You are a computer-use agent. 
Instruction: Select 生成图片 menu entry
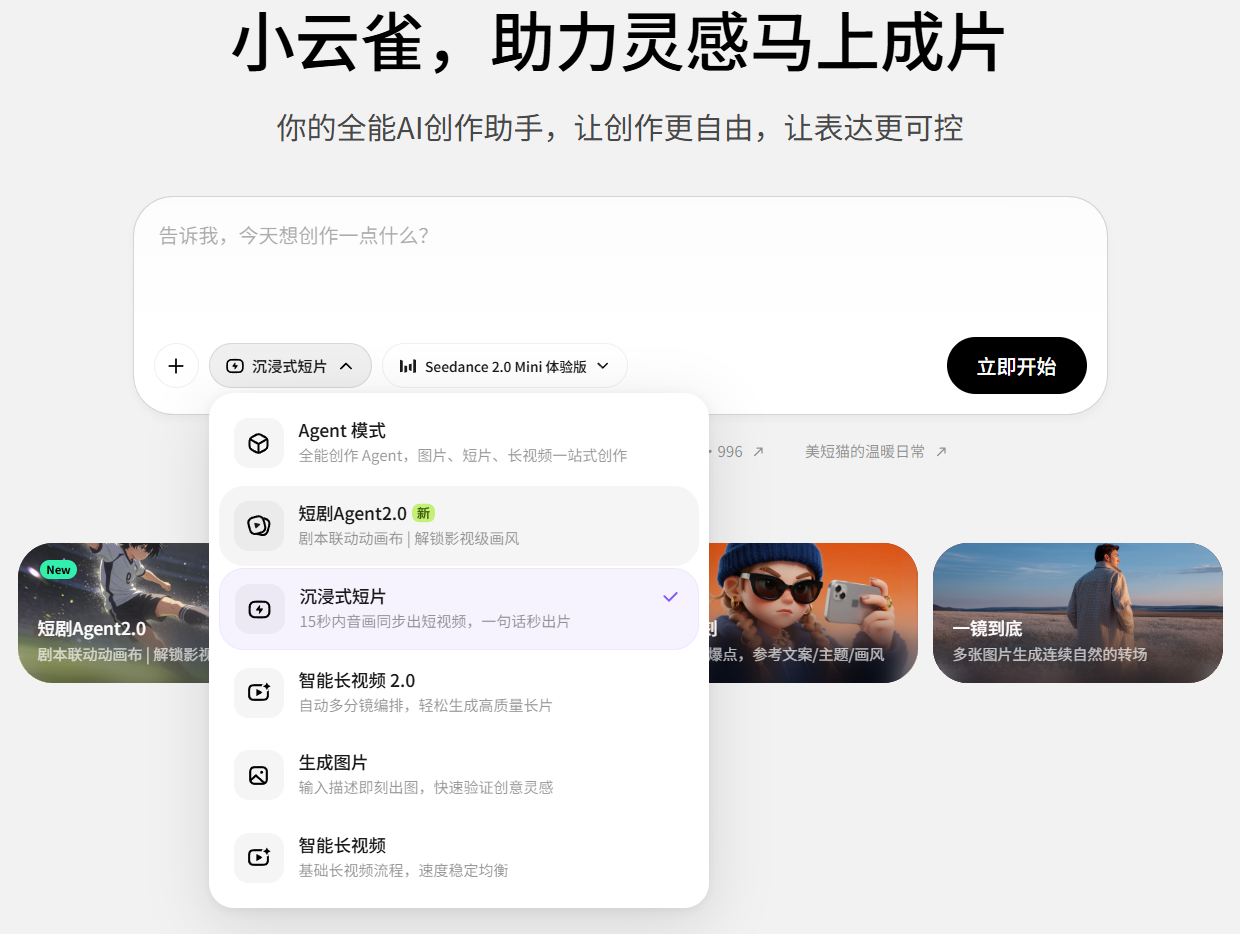pos(459,775)
